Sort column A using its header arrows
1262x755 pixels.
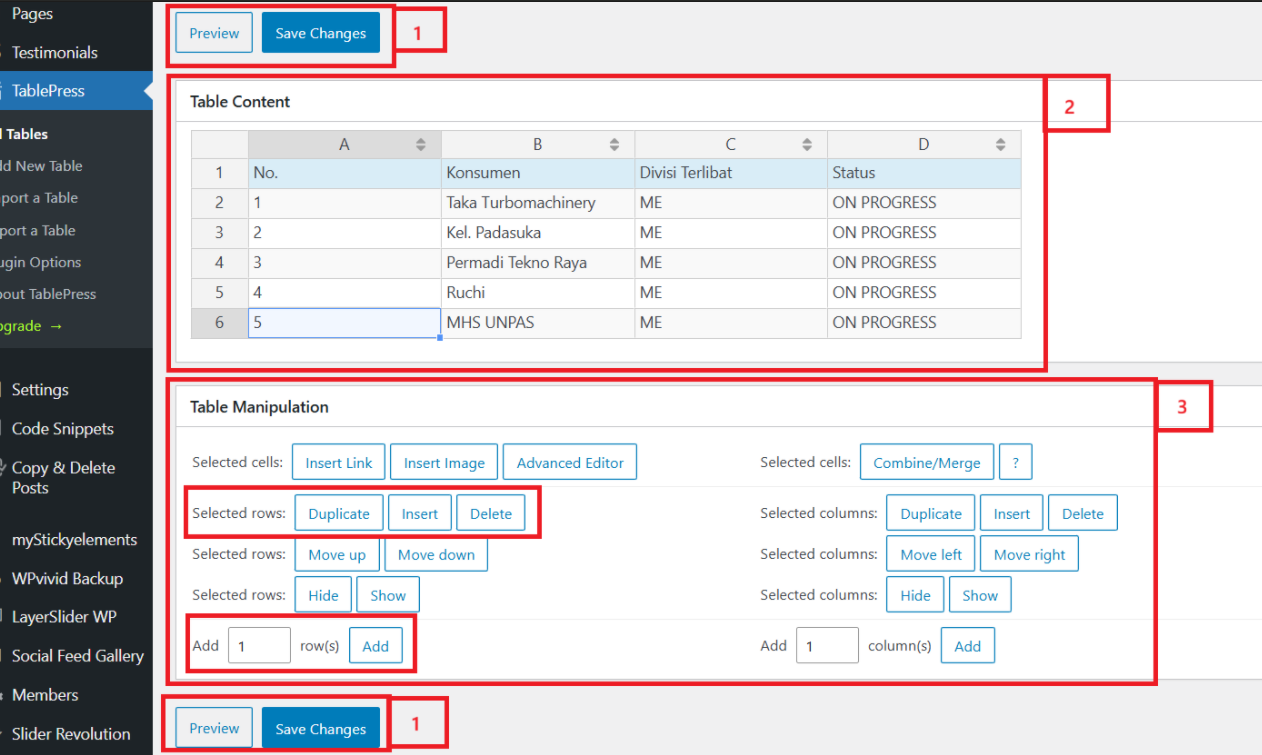(421, 145)
